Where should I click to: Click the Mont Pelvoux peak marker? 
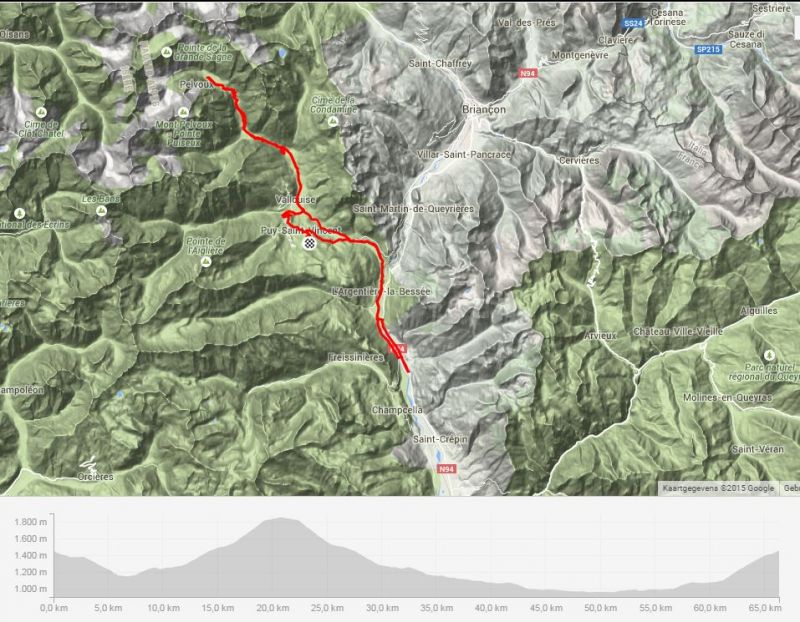pos(183,112)
